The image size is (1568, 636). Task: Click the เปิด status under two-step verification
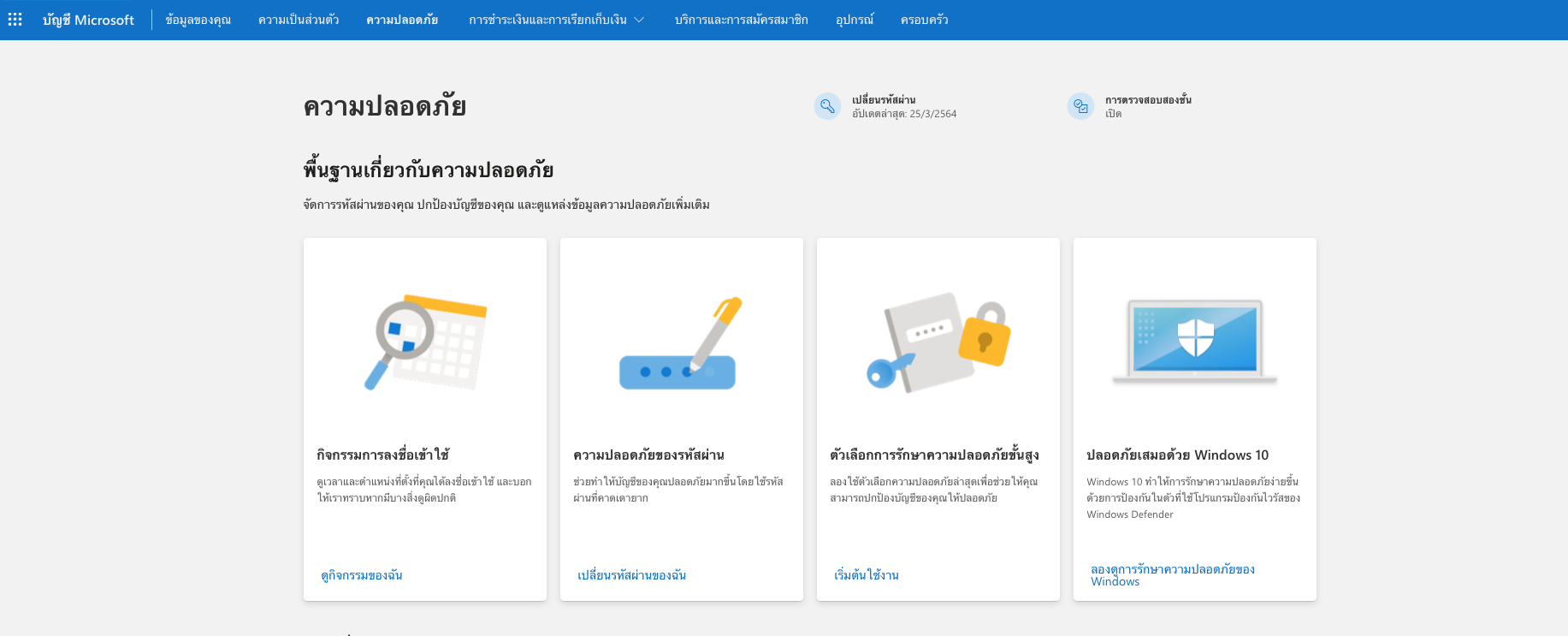tap(1113, 114)
